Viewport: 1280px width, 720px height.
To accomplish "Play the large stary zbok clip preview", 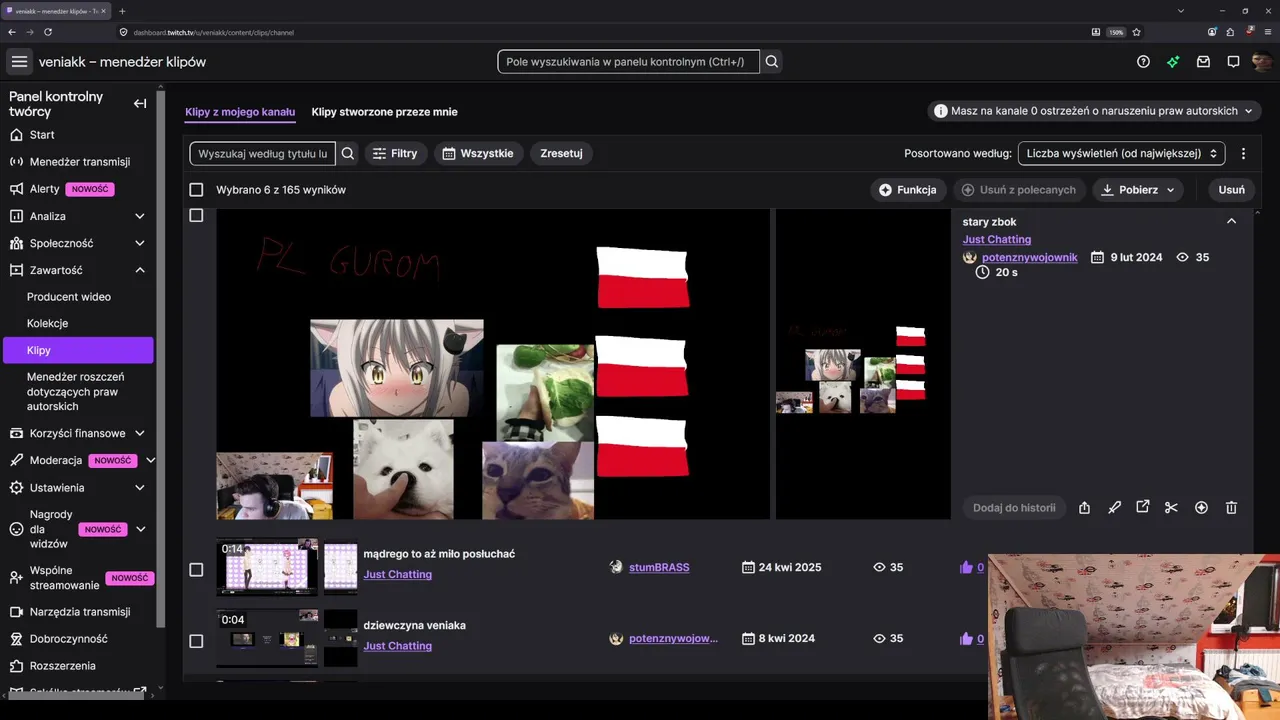I will point(493,364).
